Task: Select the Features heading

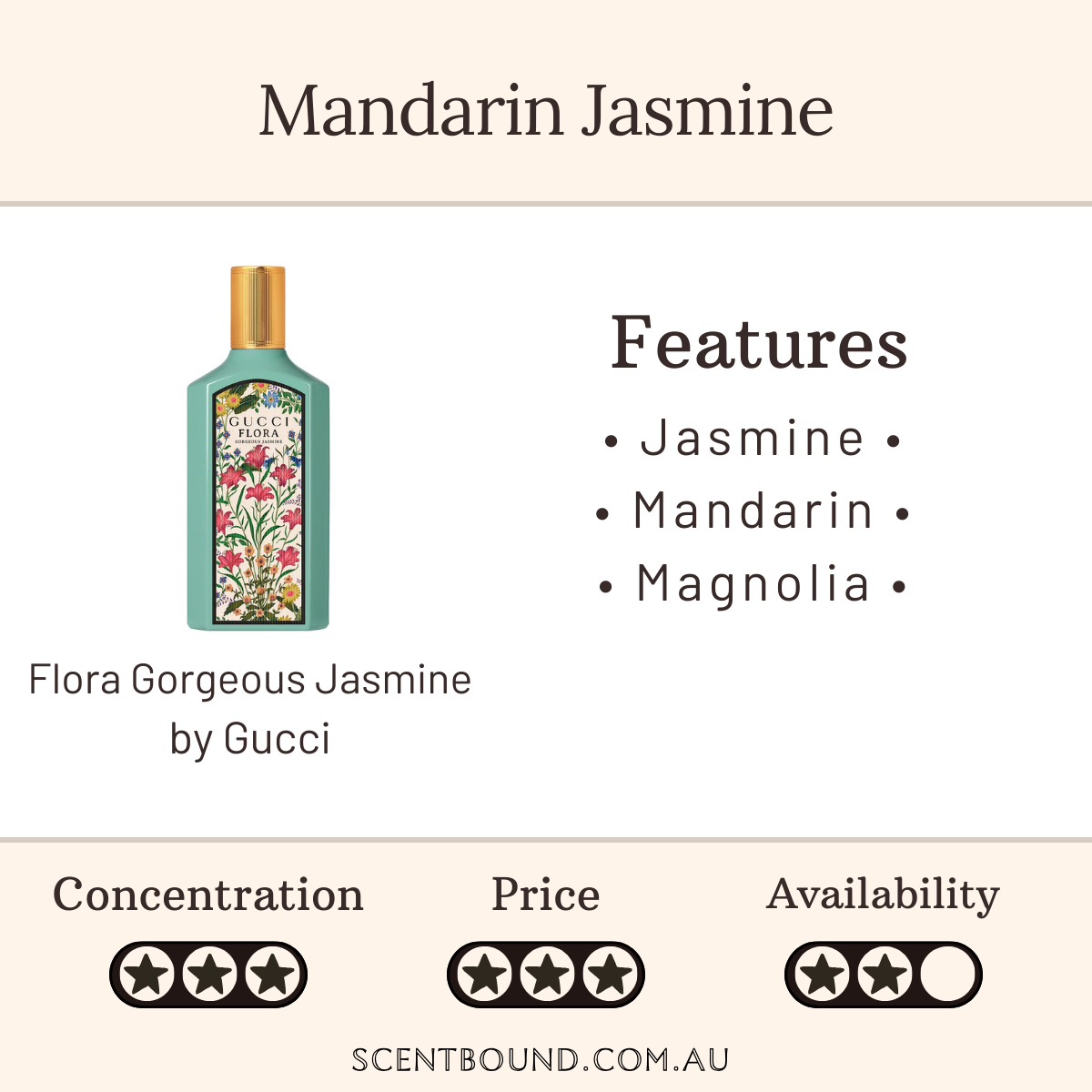Action: 759,343
